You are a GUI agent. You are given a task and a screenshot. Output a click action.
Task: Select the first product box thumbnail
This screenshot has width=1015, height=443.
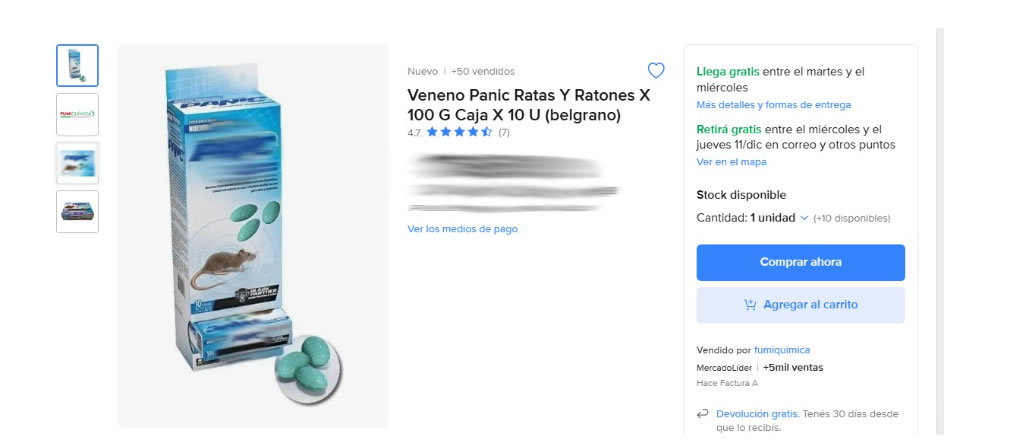tap(77, 66)
